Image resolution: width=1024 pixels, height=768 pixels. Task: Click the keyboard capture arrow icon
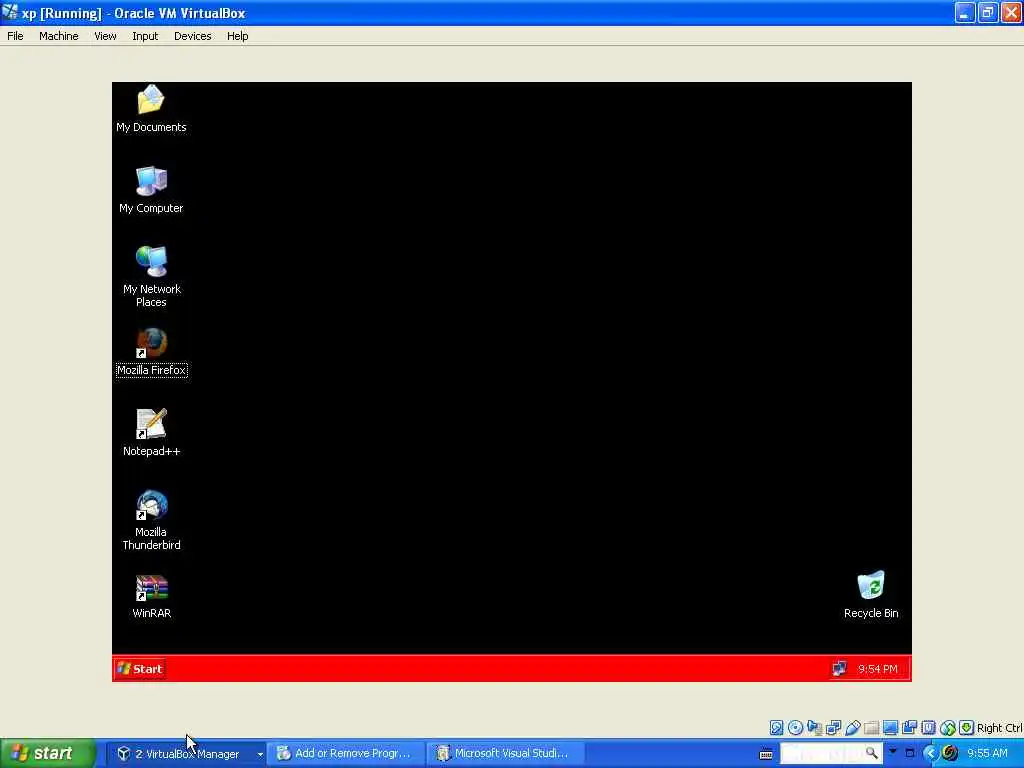coord(967,728)
